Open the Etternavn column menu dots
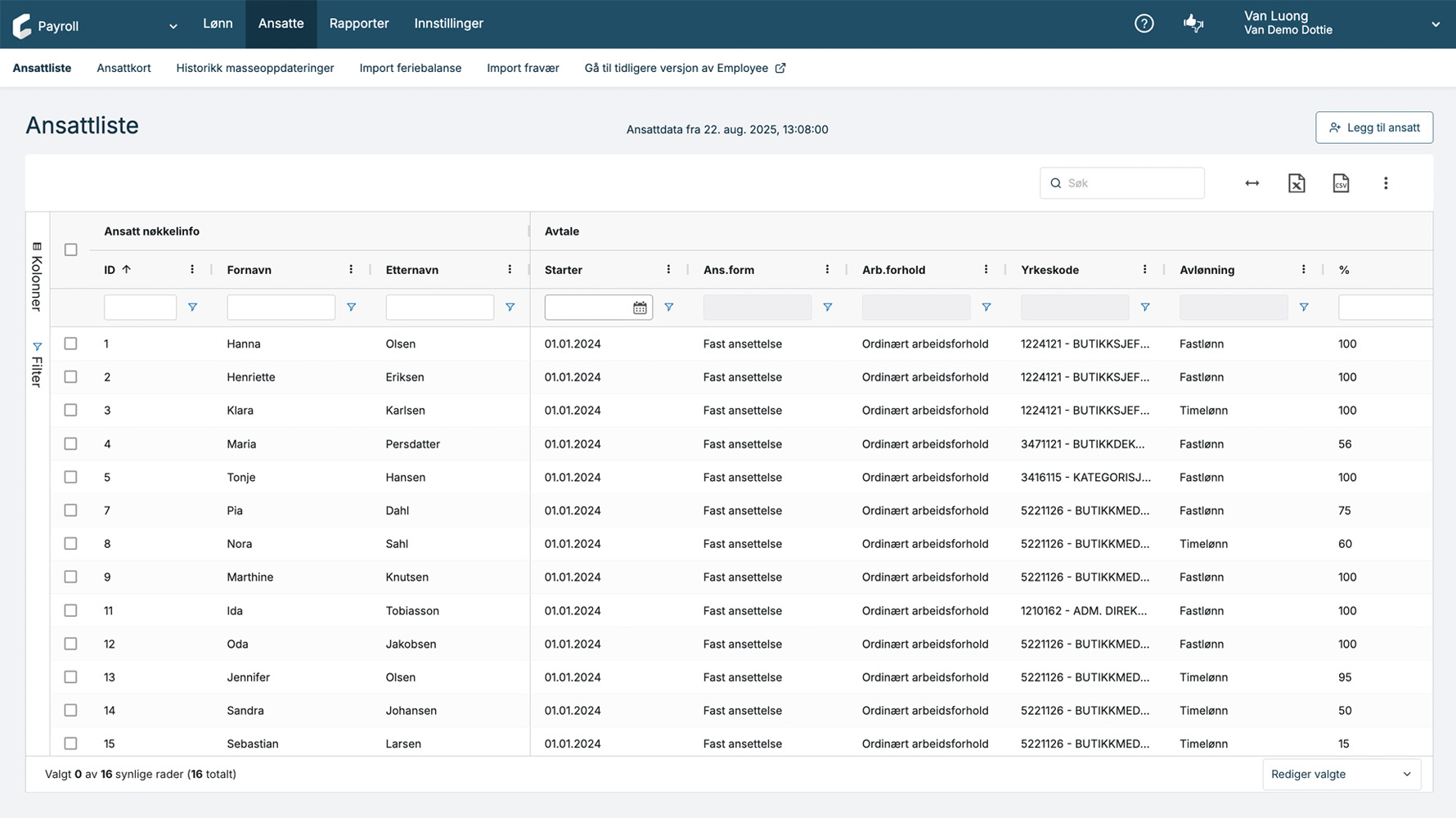This screenshot has width=1456, height=818. pyautogui.click(x=510, y=270)
